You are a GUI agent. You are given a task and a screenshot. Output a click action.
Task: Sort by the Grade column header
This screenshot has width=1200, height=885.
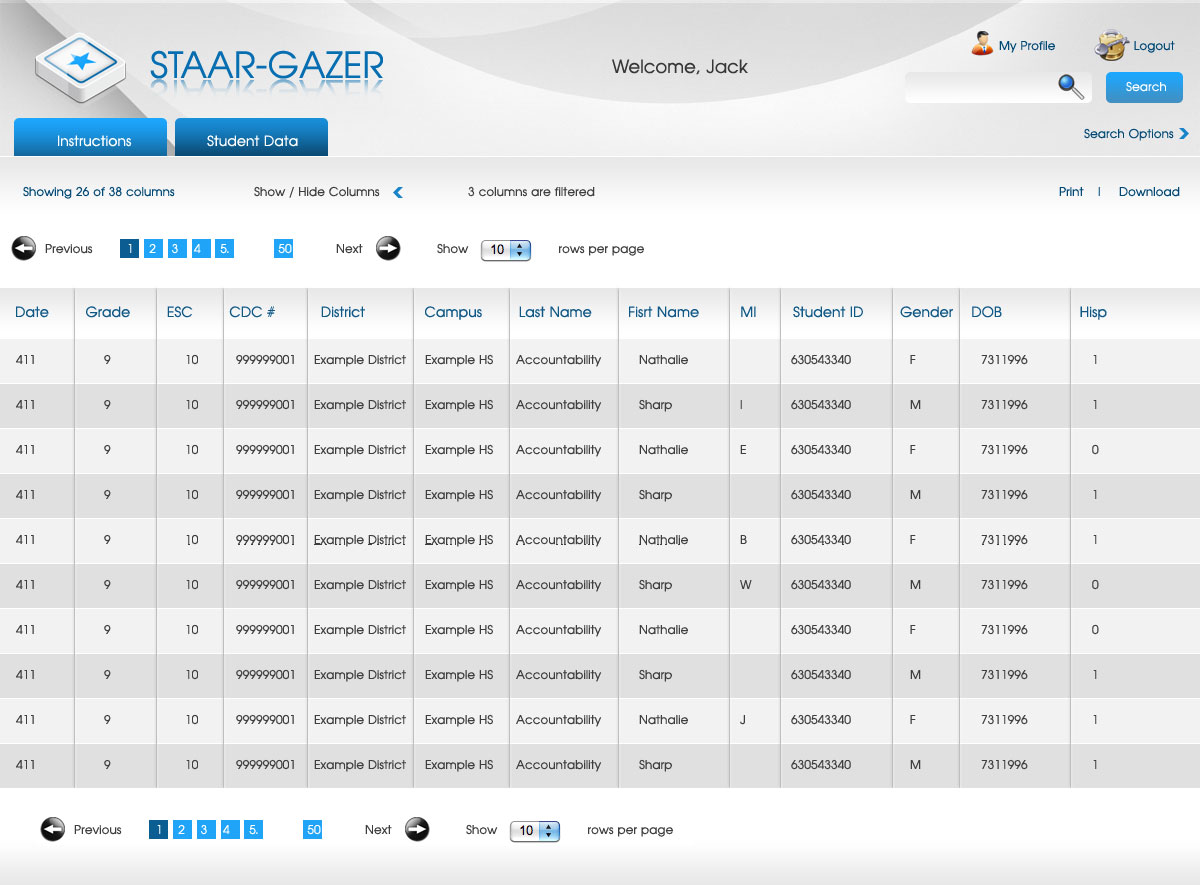coord(108,312)
